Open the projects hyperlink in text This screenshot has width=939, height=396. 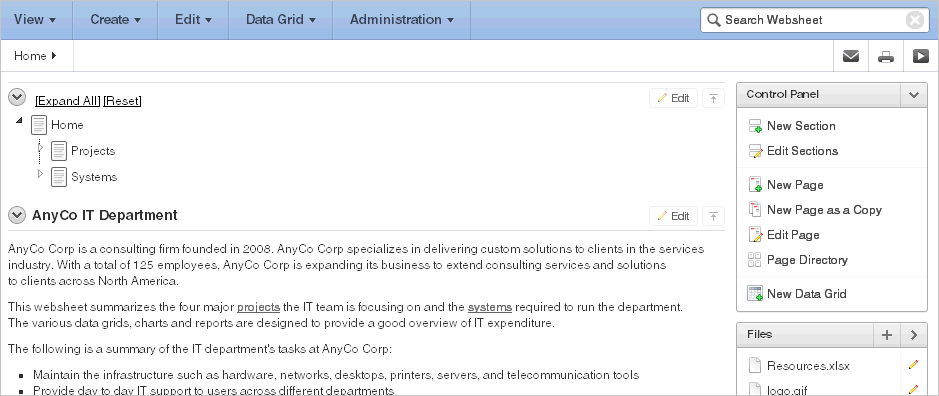coord(259,307)
